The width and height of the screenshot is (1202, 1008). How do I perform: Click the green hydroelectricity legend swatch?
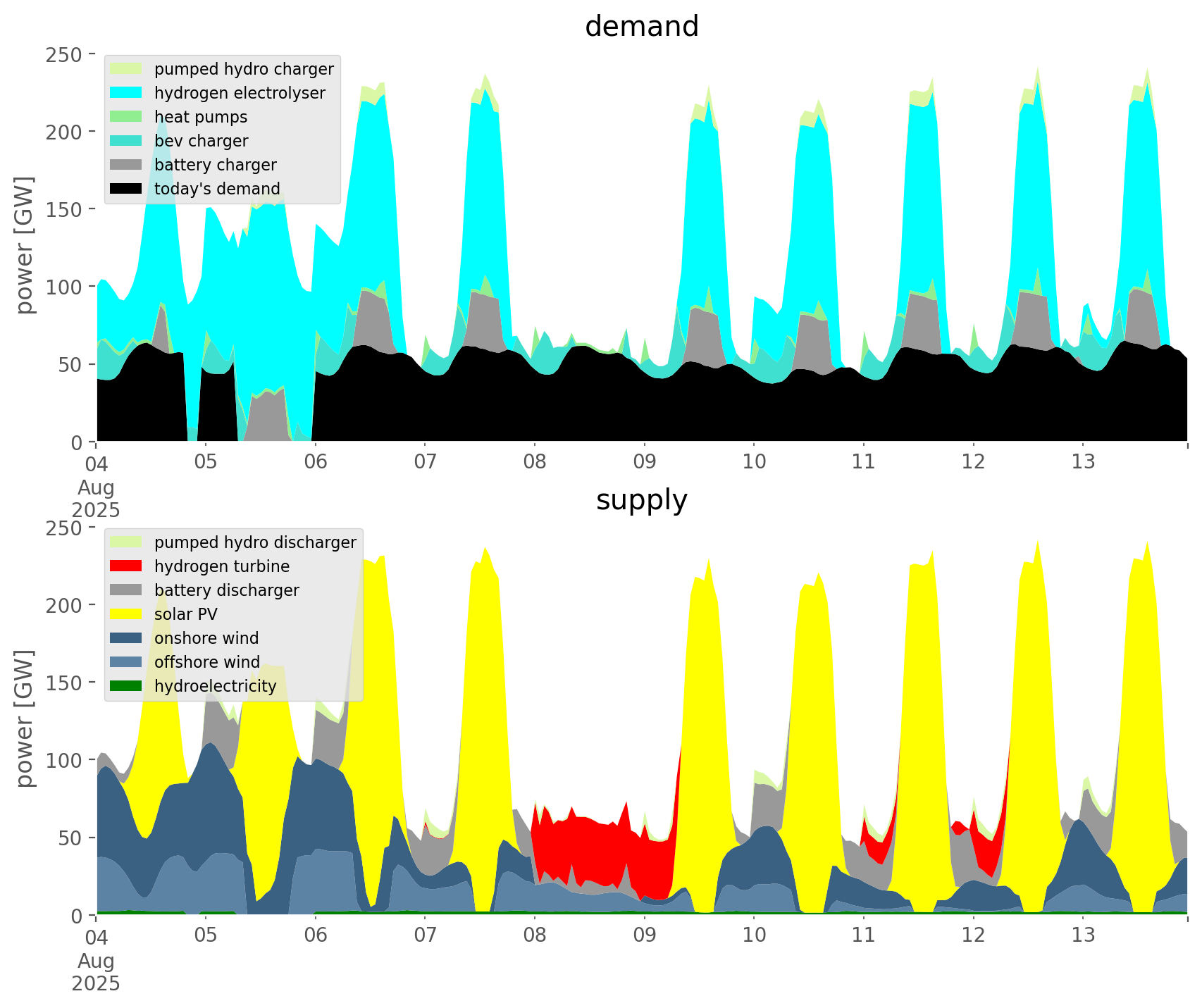pyautogui.click(x=126, y=686)
